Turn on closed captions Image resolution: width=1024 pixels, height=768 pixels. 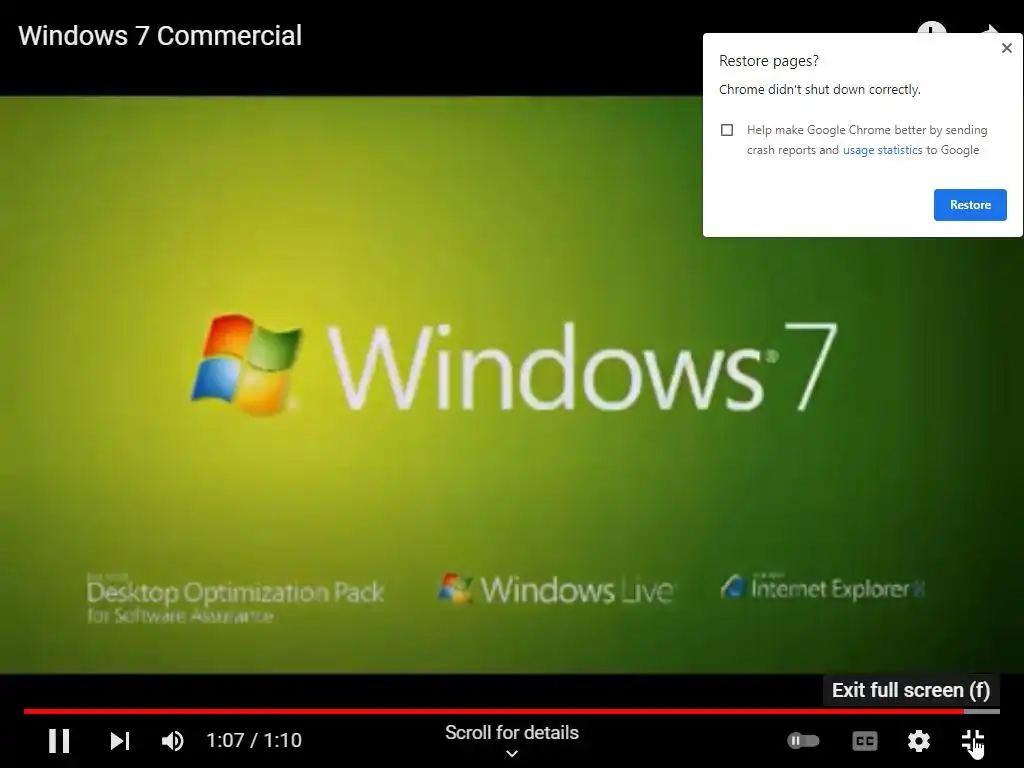(865, 741)
